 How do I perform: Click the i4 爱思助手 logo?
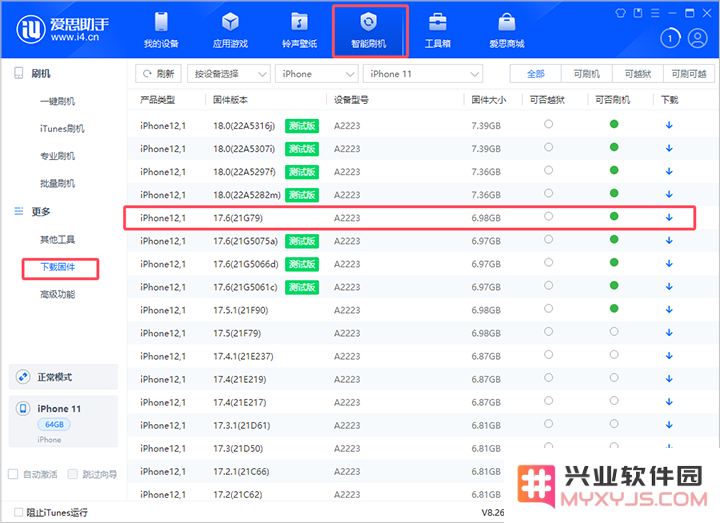(63, 29)
